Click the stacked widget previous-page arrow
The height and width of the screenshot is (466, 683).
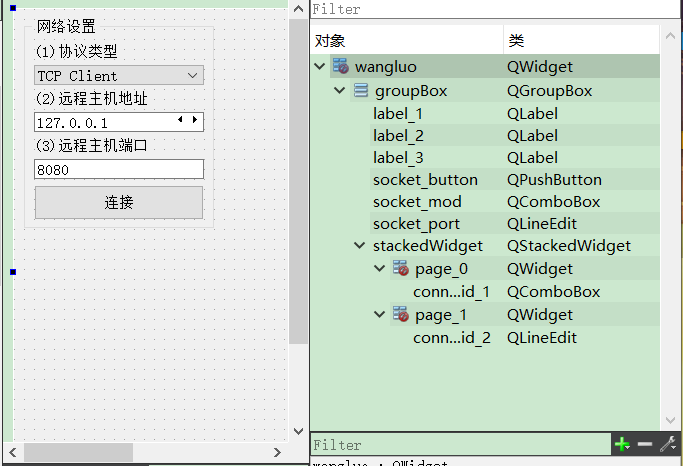click(180, 119)
